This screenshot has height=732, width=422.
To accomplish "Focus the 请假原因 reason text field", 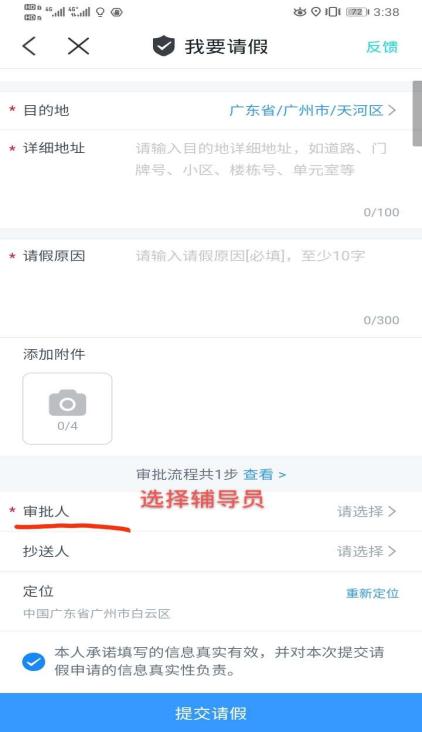I will point(267,287).
